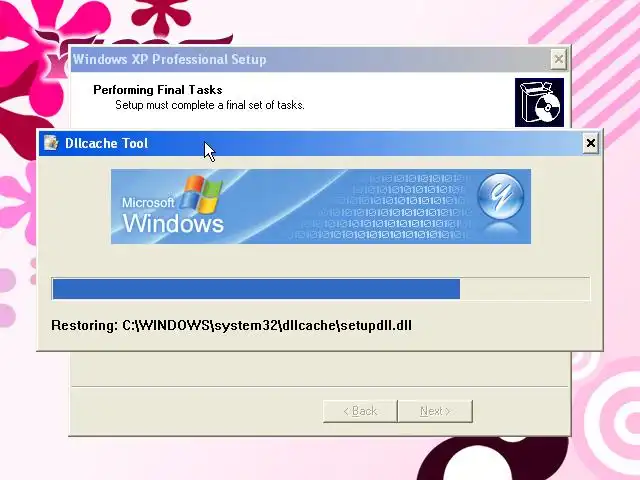
Task: Click the Next button in Setup window
Action: coord(435,411)
